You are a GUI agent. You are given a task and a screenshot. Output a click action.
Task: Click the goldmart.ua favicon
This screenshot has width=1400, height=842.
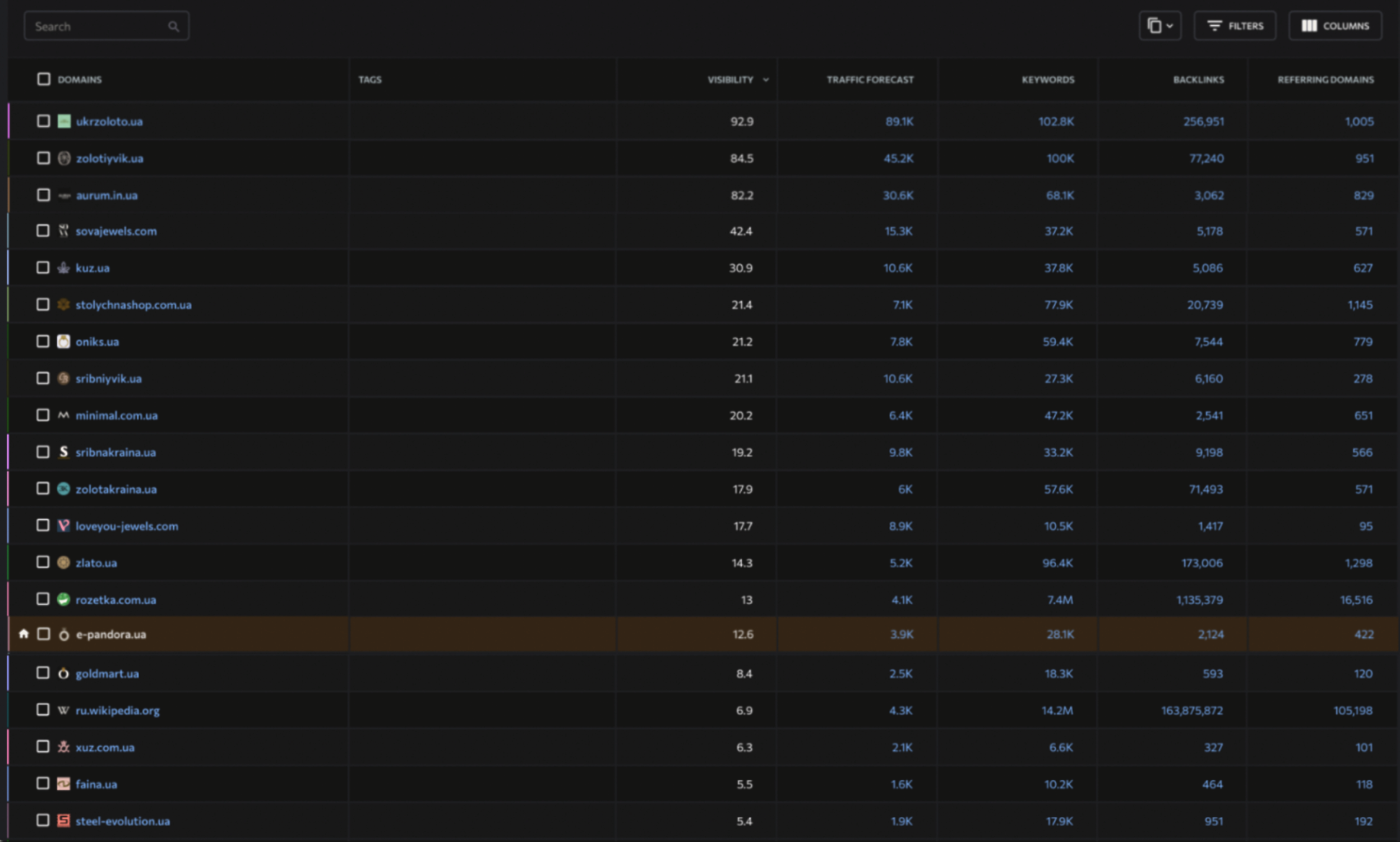63,673
